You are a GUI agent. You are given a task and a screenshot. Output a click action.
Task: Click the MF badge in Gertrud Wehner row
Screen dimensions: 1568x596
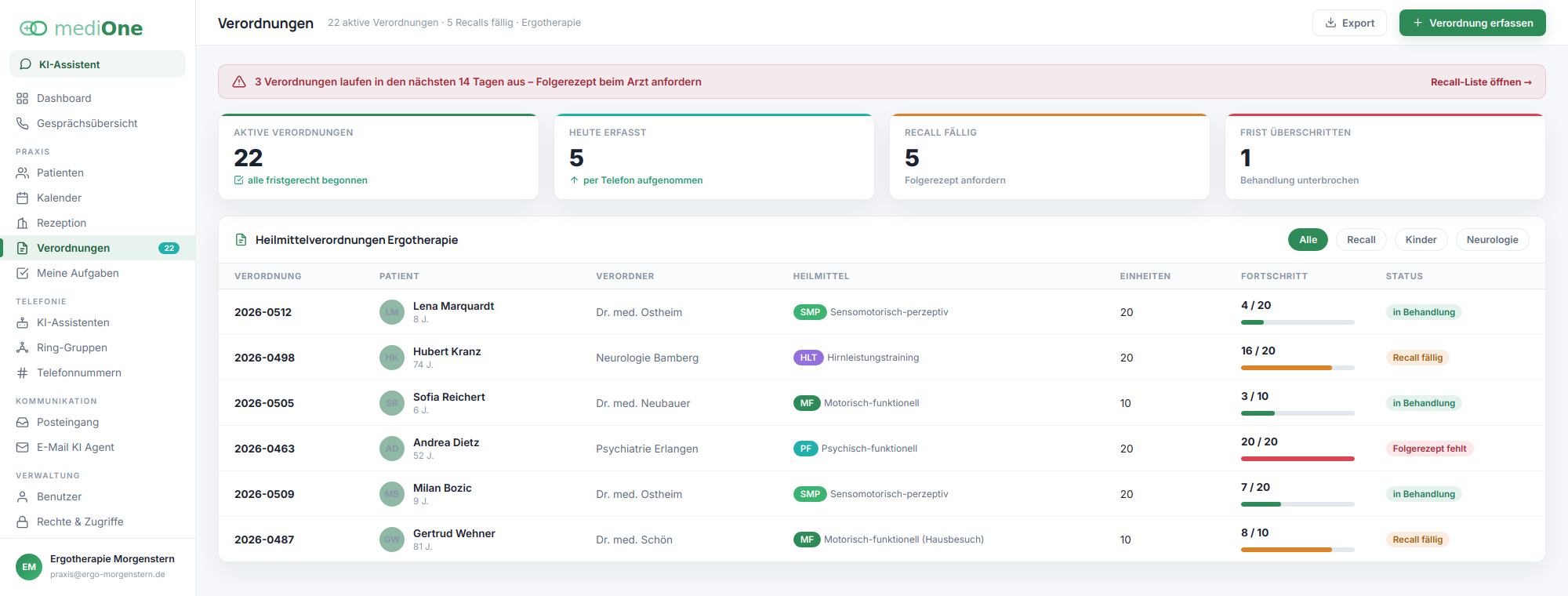pyautogui.click(x=807, y=540)
